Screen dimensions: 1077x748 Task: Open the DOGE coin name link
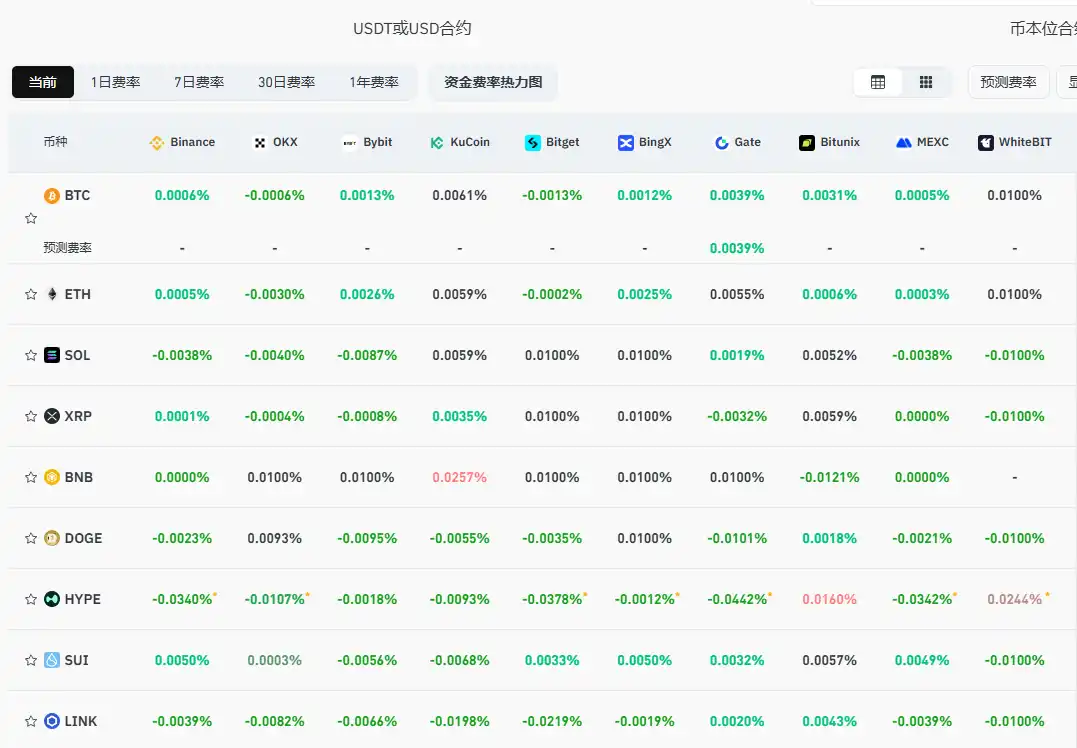click(83, 538)
